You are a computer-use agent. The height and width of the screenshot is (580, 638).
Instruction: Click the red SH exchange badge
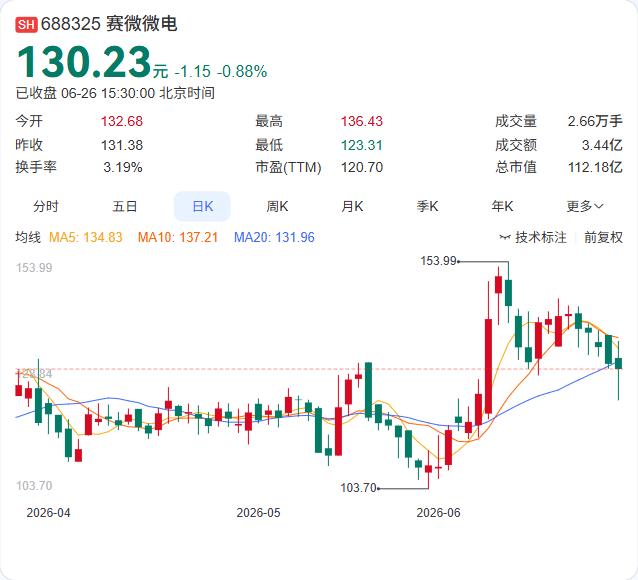(26, 24)
